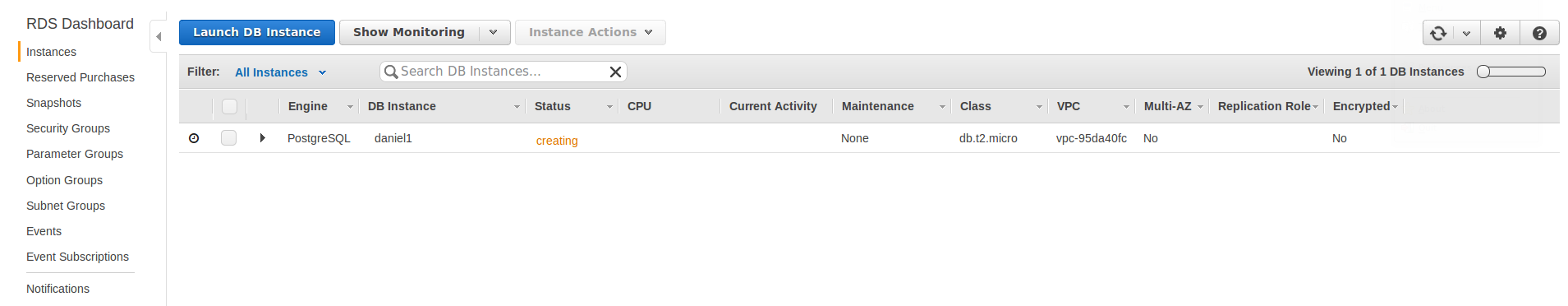Open the Instance Actions menu
Viewport: 1568px width, 306px height.
(590, 32)
